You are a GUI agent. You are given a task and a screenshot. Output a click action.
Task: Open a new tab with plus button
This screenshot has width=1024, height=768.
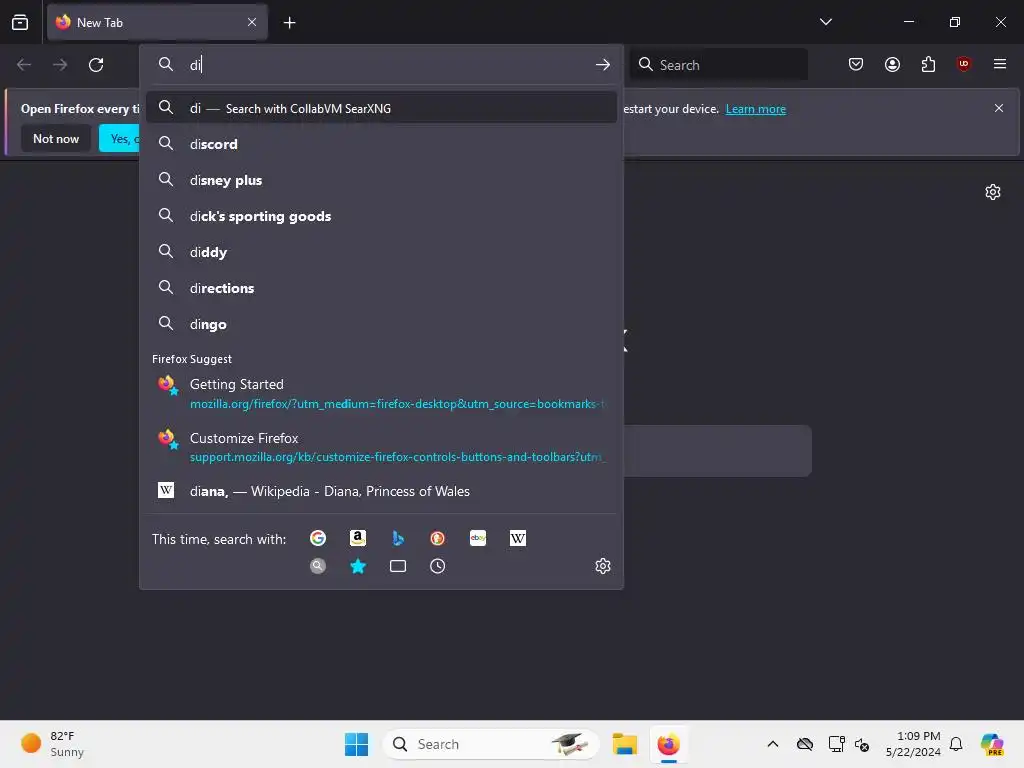289,23
